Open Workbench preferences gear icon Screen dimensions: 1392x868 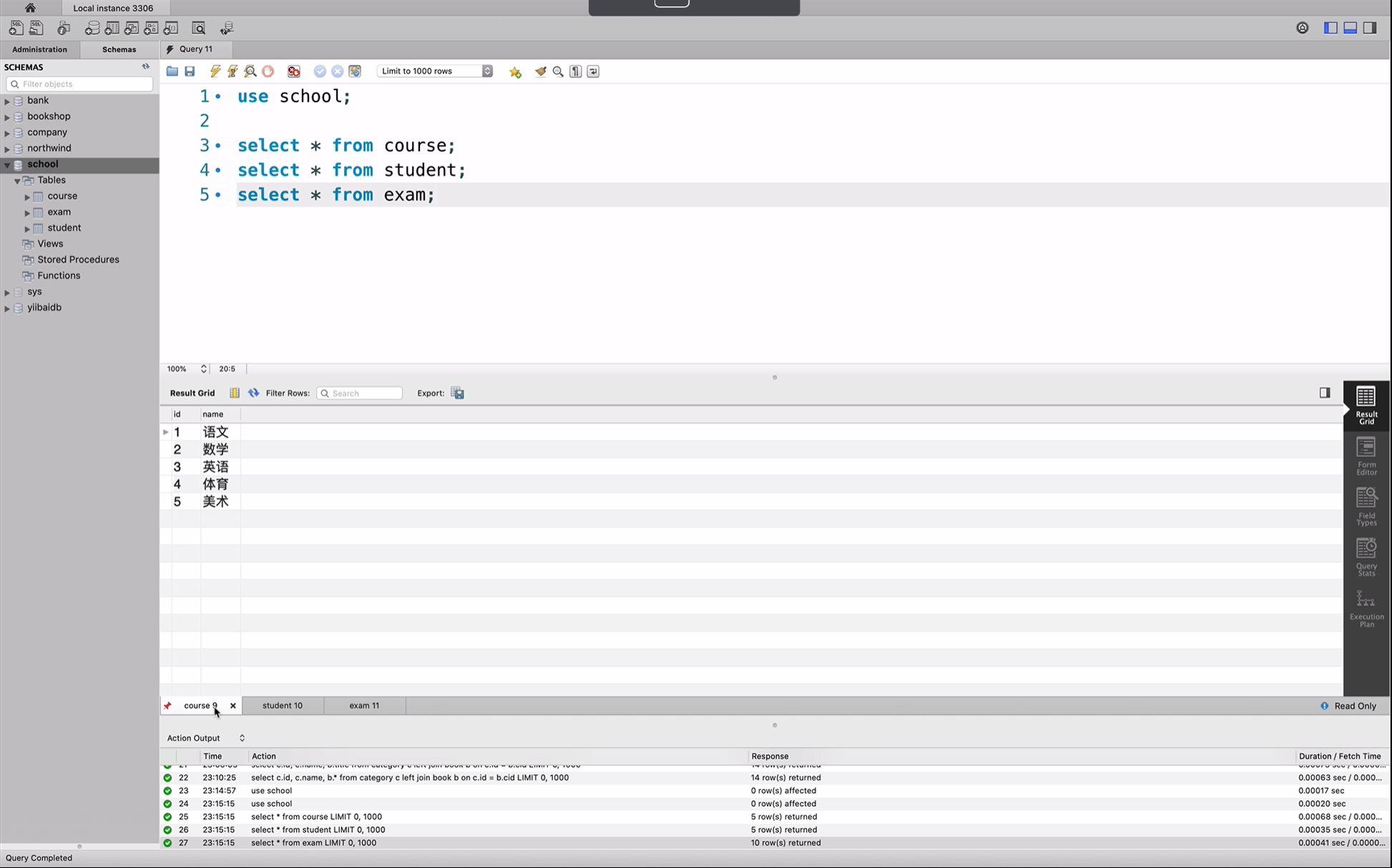tap(1303, 28)
